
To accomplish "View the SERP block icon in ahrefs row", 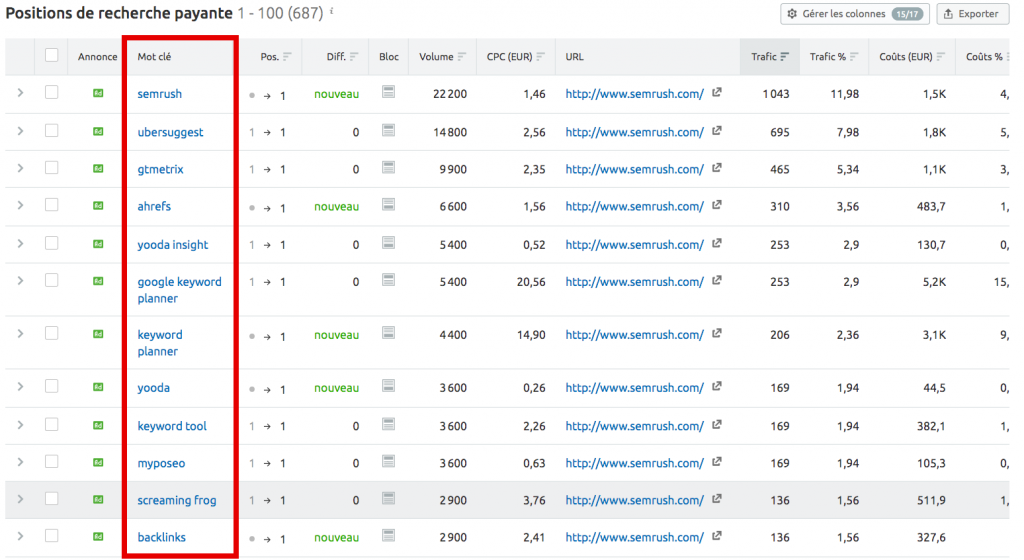I will (x=389, y=205).
